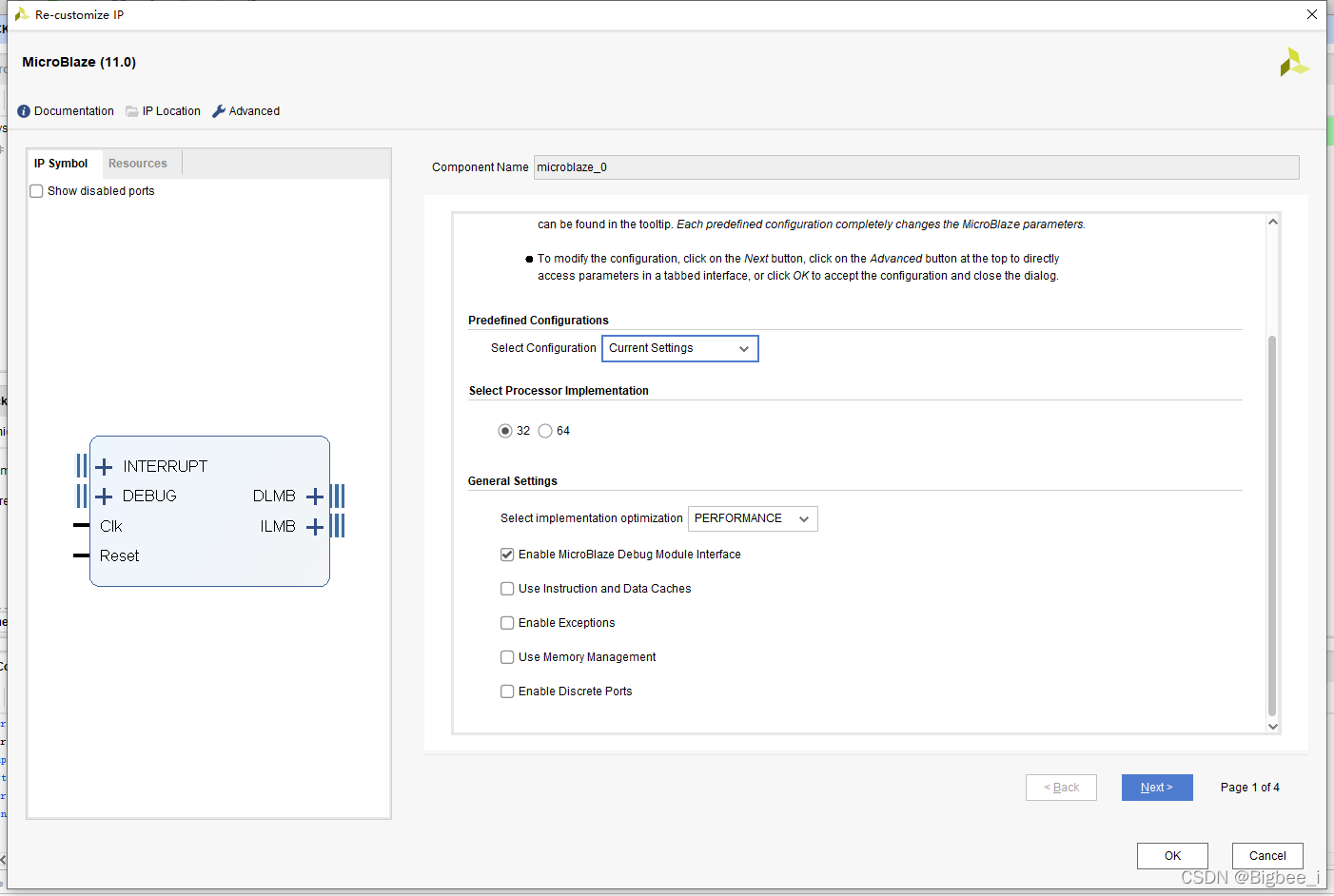Switch to the IP Symbol tab

coord(61,164)
